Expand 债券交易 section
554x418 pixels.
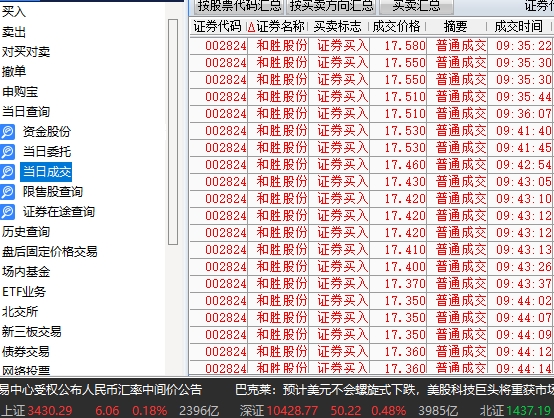pos(26,352)
